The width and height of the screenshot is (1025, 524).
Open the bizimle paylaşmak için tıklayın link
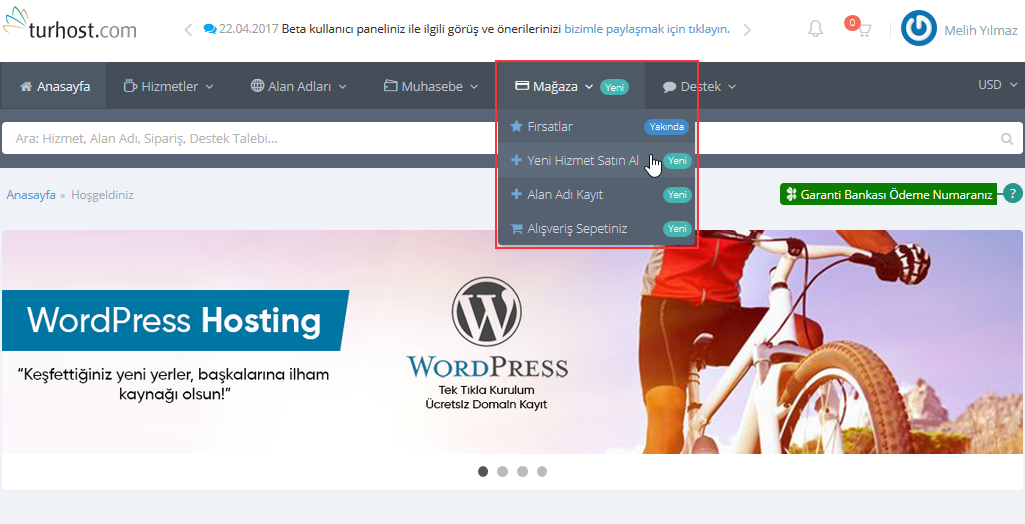[x=646, y=29]
